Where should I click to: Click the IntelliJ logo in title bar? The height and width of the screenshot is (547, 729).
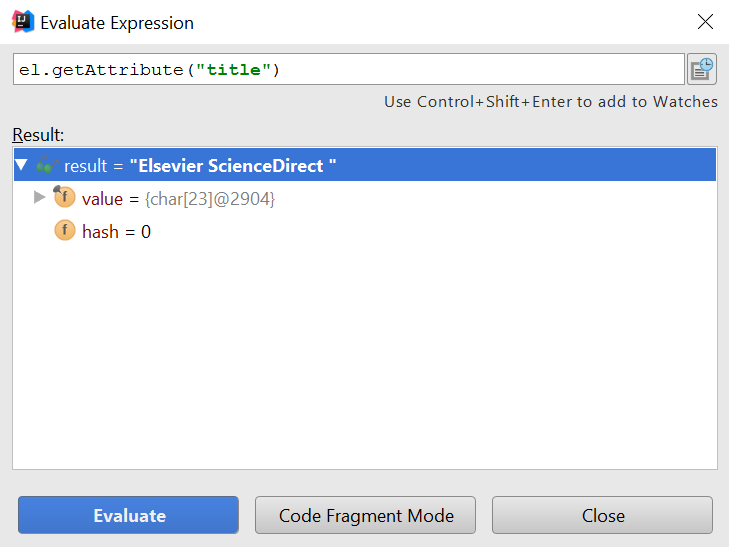pyautogui.click(x=21, y=22)
